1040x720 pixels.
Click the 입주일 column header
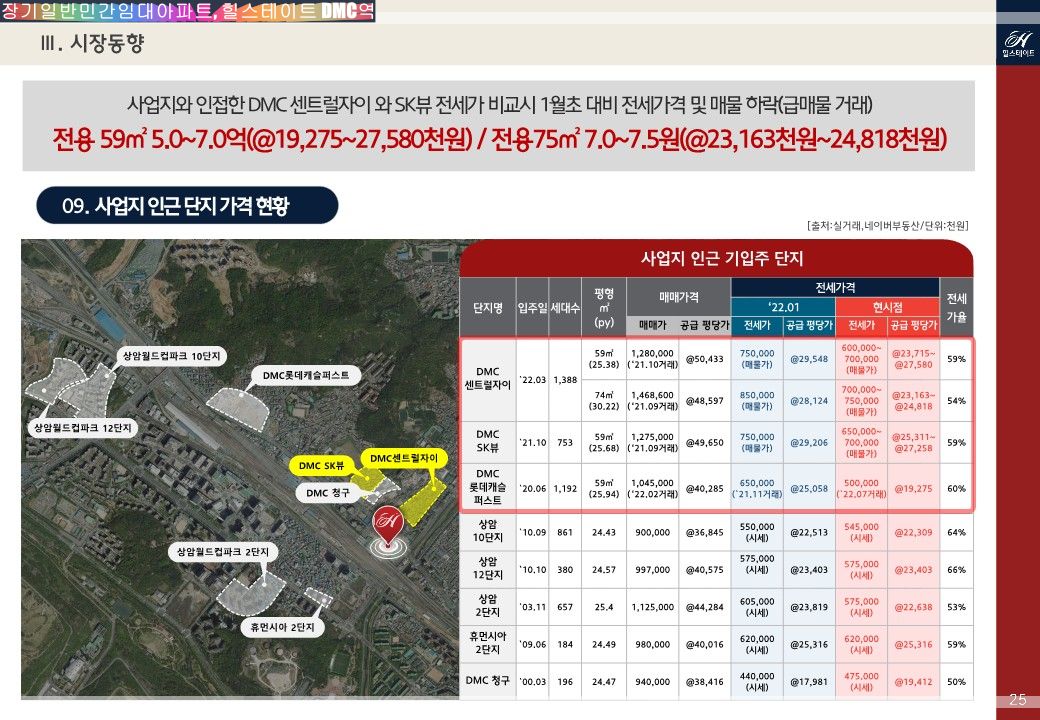[x=533, y=308]
